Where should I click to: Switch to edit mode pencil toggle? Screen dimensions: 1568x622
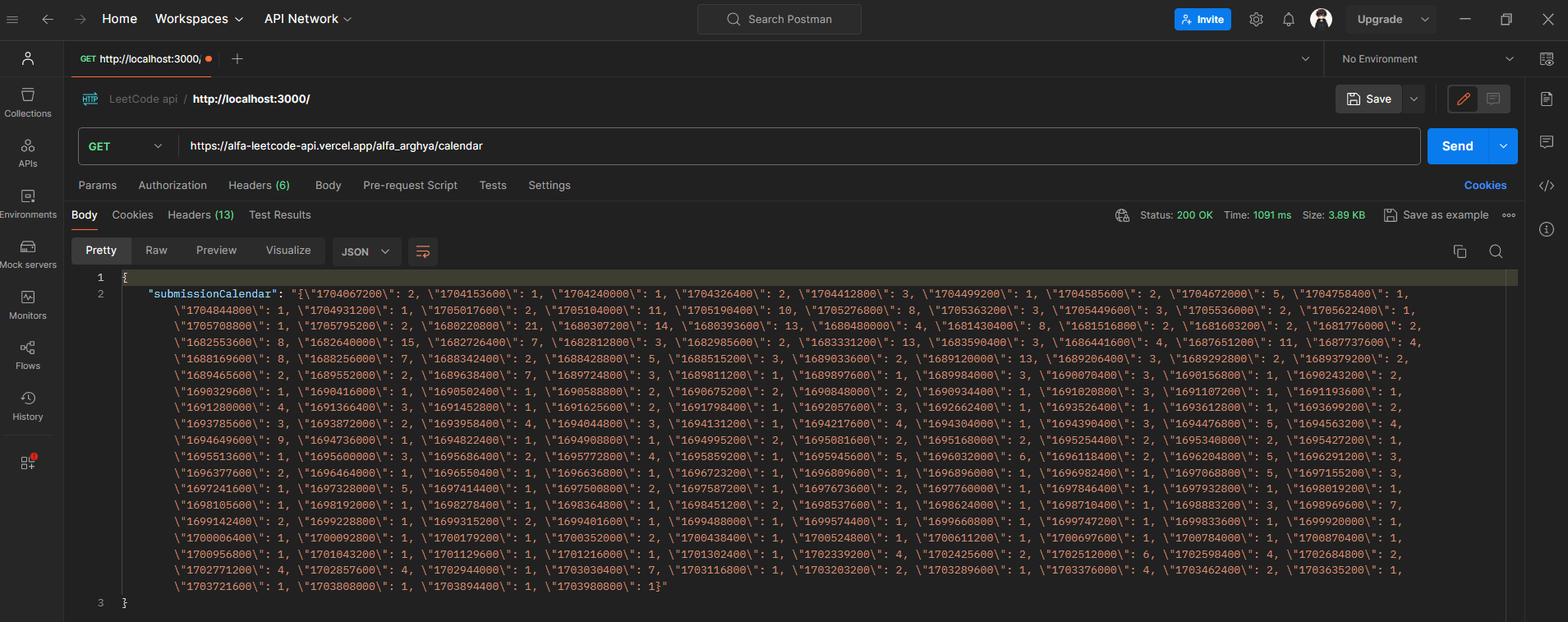[x=1463, y=99]
